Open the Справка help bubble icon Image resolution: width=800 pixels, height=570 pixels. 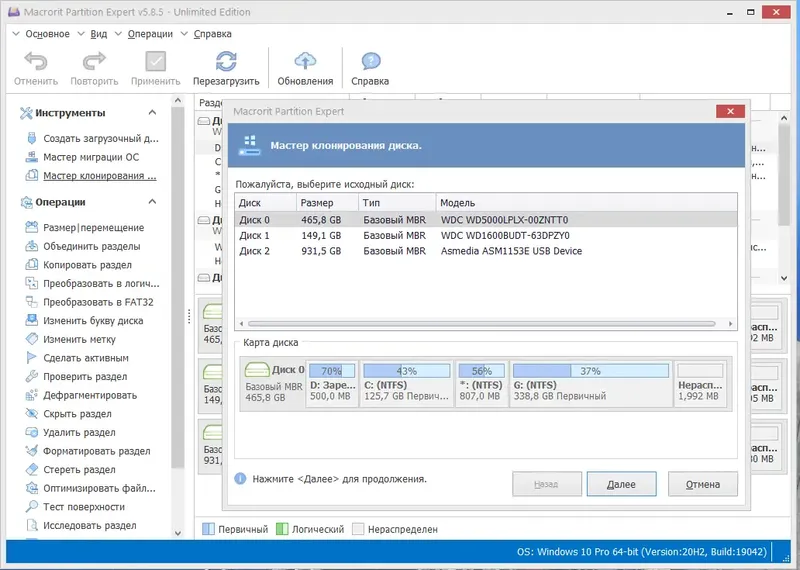pos(370,61)
